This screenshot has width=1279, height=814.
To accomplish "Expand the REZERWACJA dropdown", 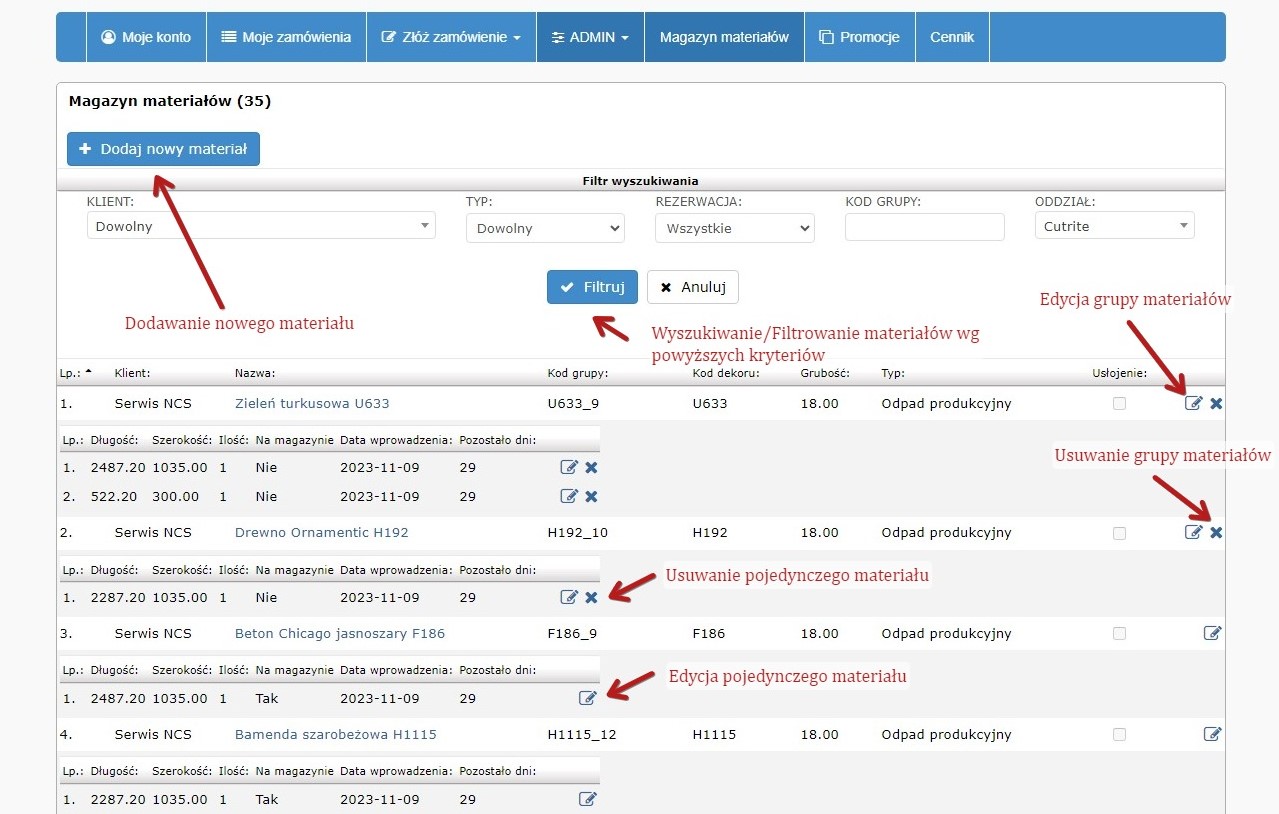I will coord(735,228).
